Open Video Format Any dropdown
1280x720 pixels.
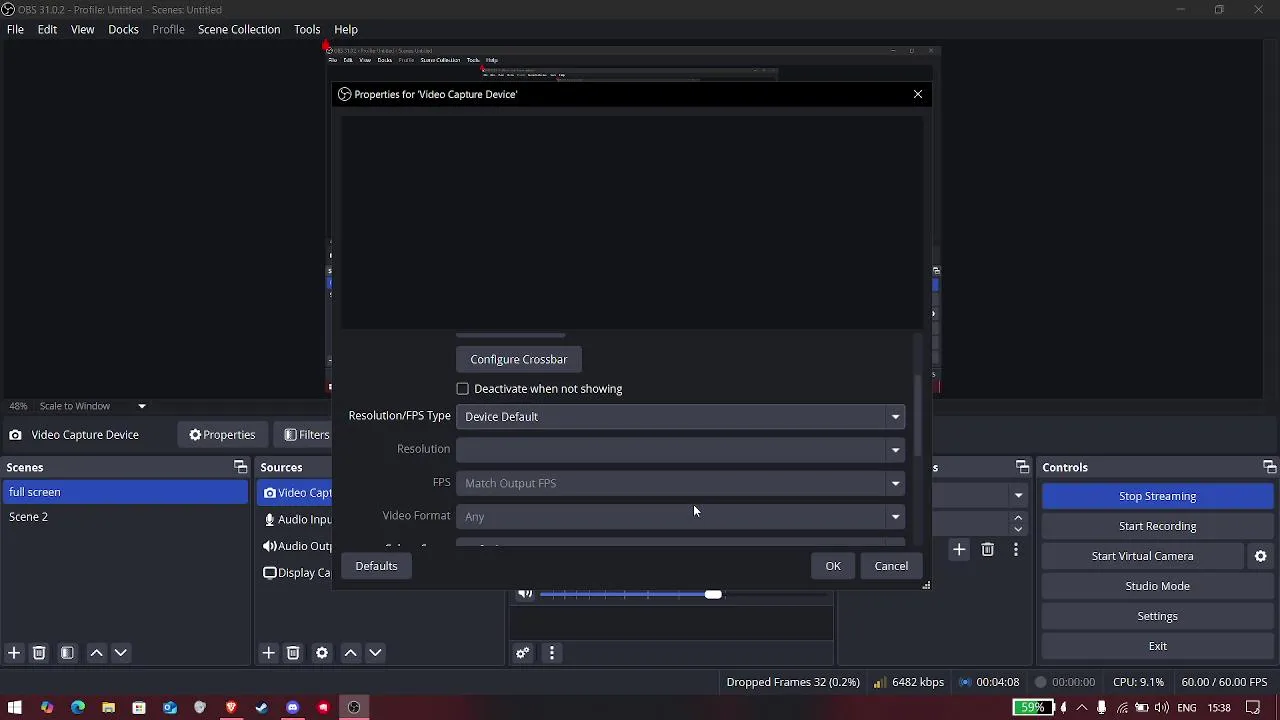(x=680, y=516)
